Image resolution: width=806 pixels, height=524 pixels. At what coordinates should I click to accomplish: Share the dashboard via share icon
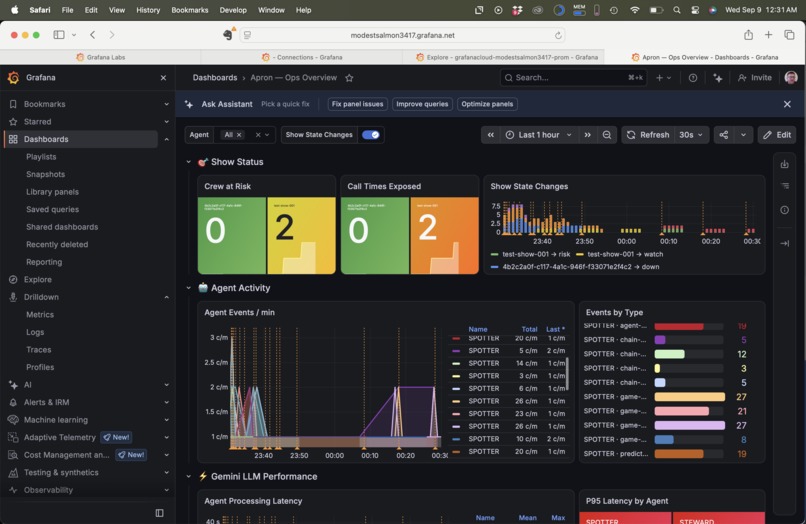click(724, 135)
